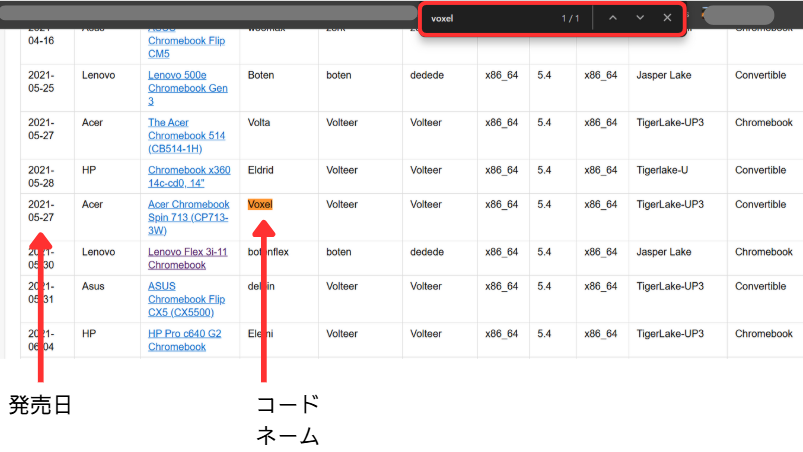Click Chromebook form factor in Volta row
The height and width of the screenshot is (452, 803).
764,123
